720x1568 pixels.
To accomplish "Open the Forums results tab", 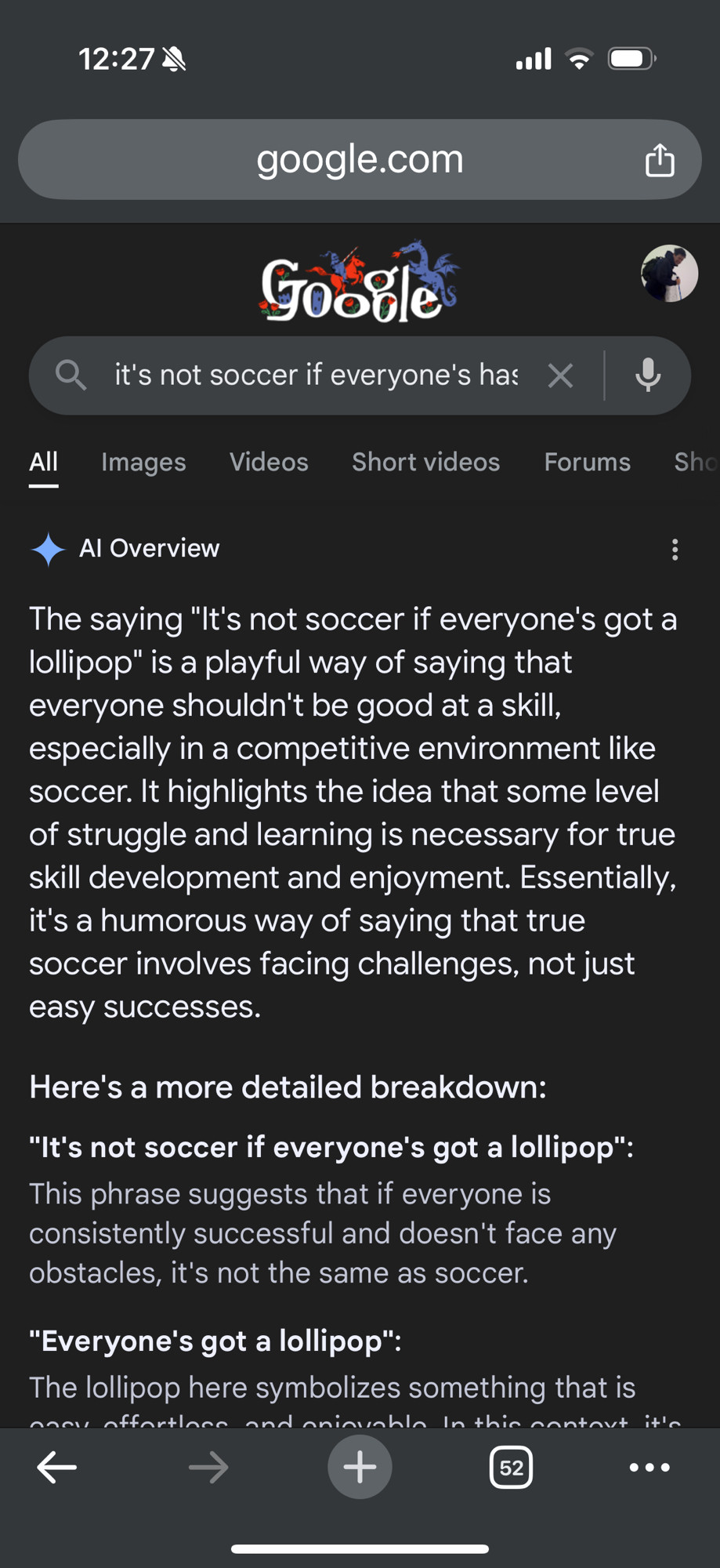I will pos(587,463).
